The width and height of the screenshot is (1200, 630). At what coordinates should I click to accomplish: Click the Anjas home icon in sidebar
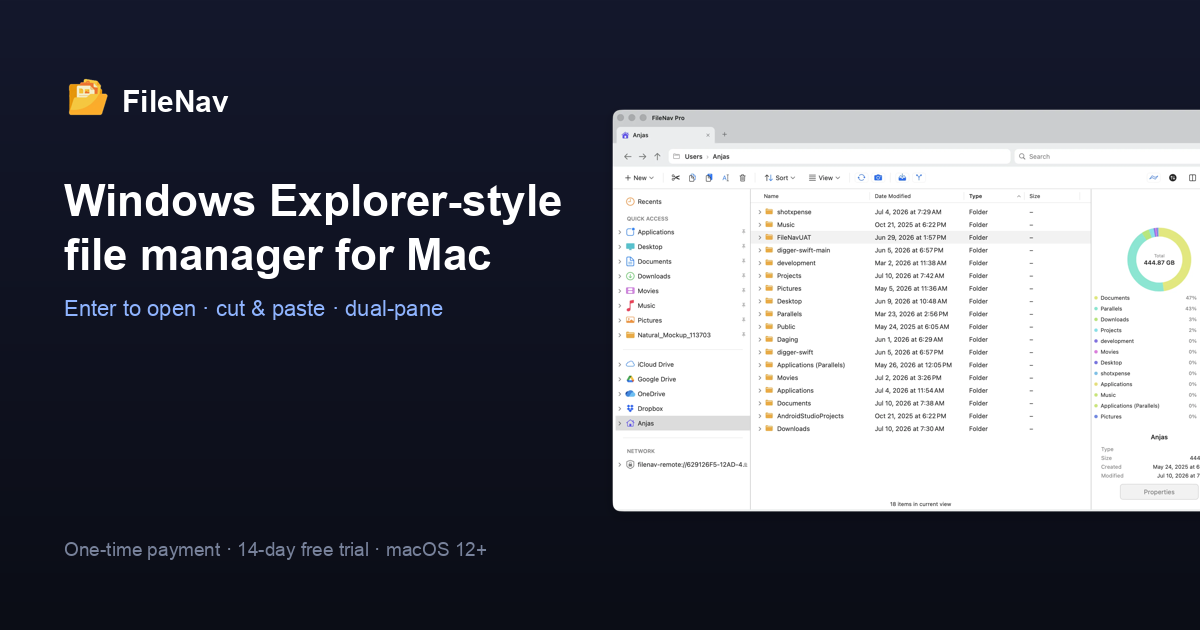pyautogui.click(x=630, y=423)
